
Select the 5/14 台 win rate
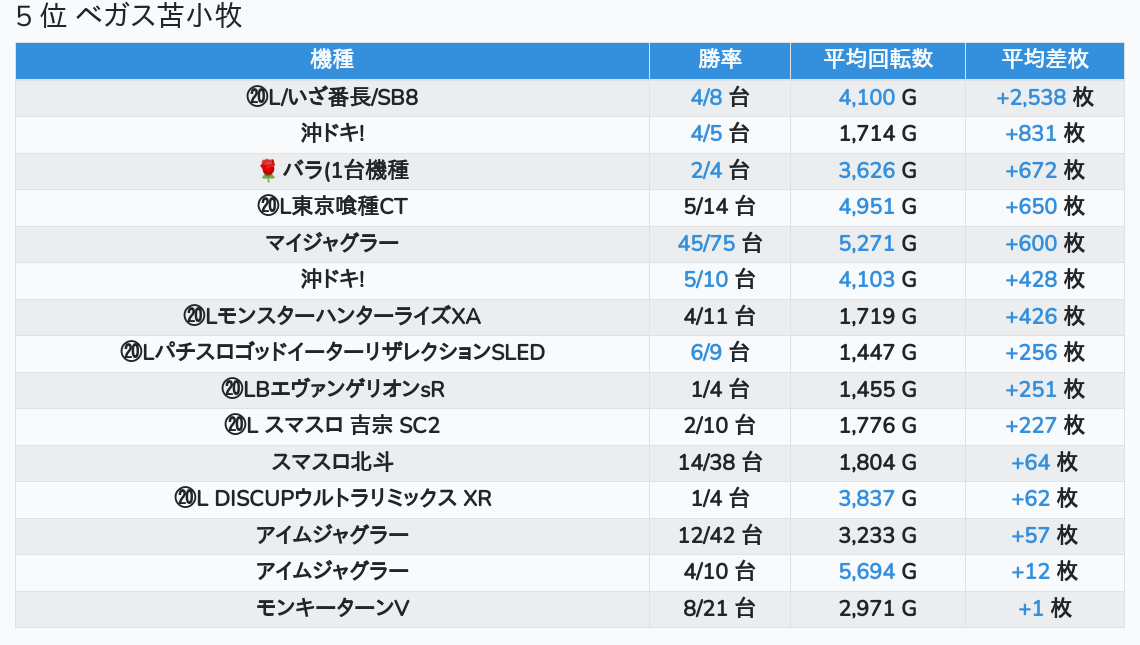point(720,207)
